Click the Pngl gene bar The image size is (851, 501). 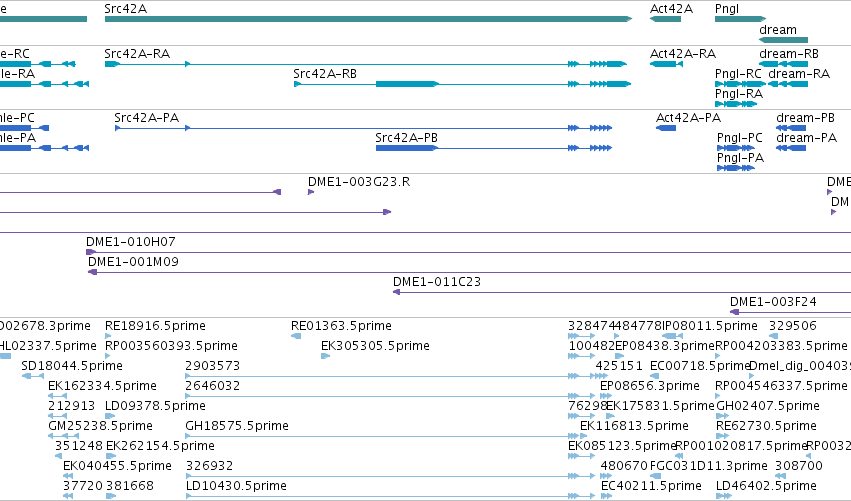(x=740, y=19)
